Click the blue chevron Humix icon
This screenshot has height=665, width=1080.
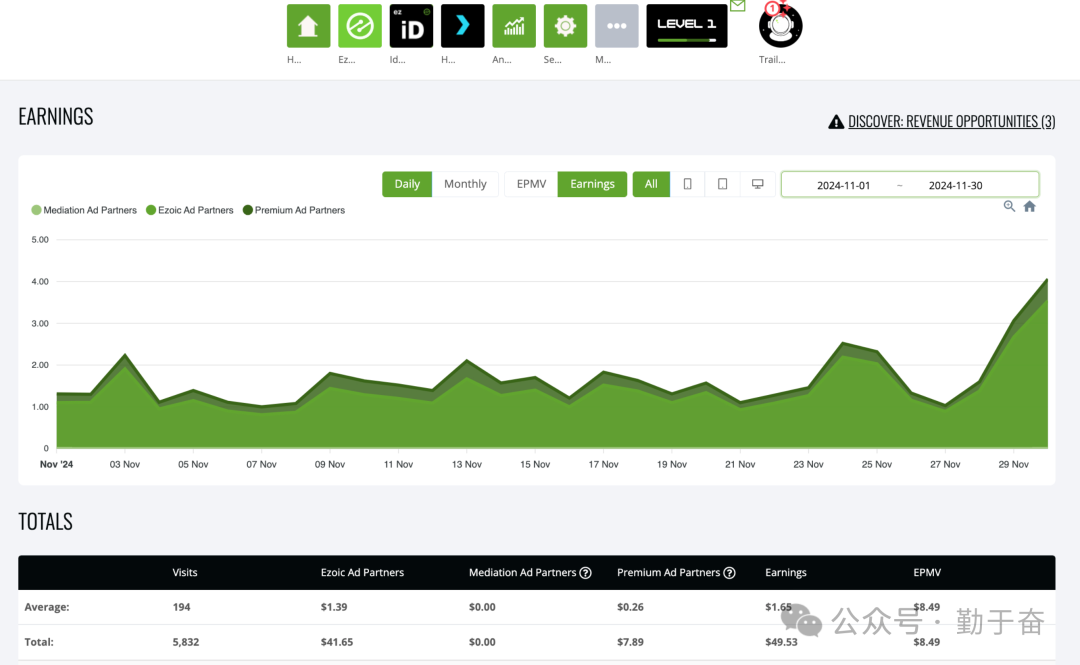click(462, 26)
